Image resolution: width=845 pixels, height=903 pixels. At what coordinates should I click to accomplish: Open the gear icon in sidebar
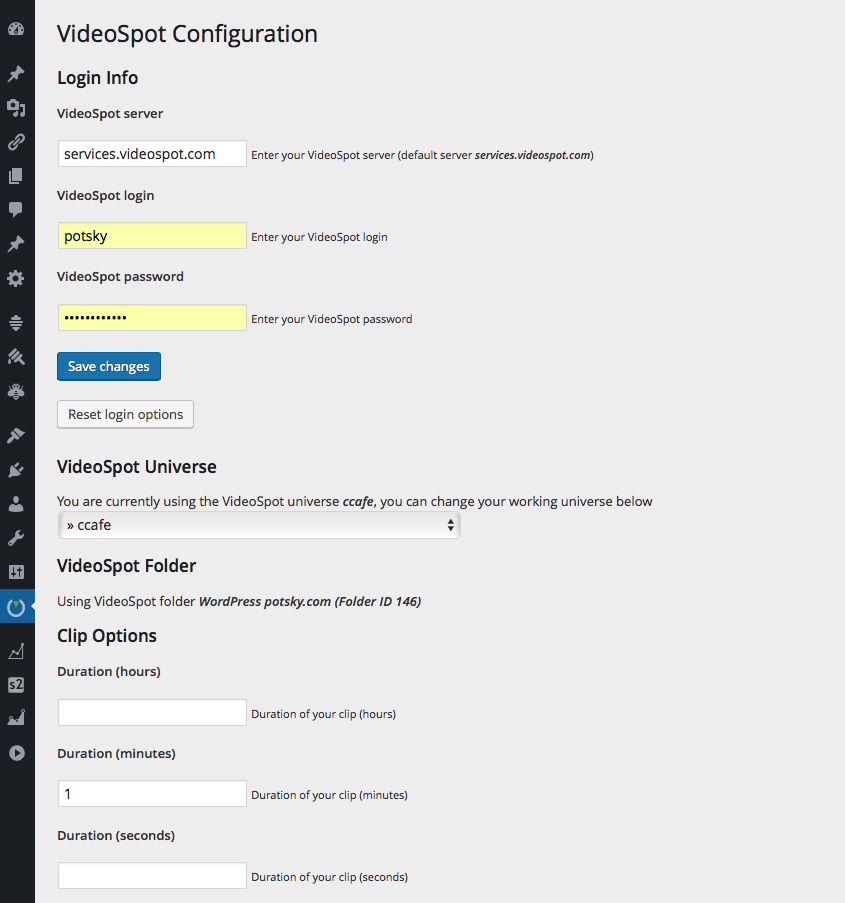16,279
